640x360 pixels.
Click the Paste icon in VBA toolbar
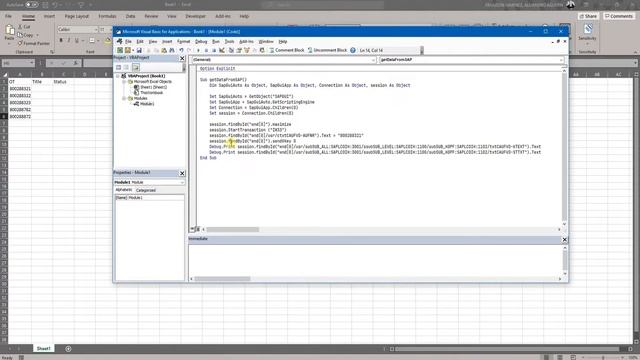coord(164,50)
